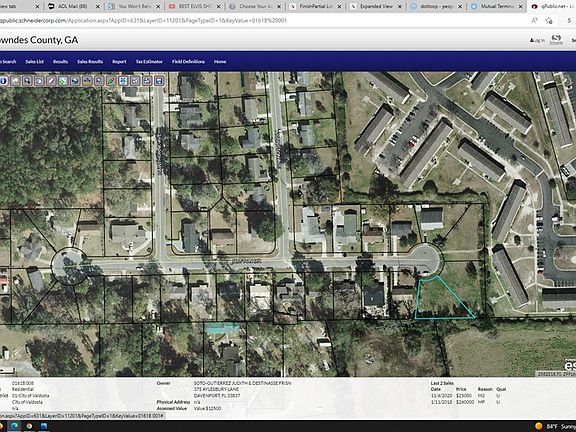The width and height of the screenshot is (576, 432).
Task: Switch to the Choose Your browser tab
Action: pyautogui.click(x=254, y=6)
